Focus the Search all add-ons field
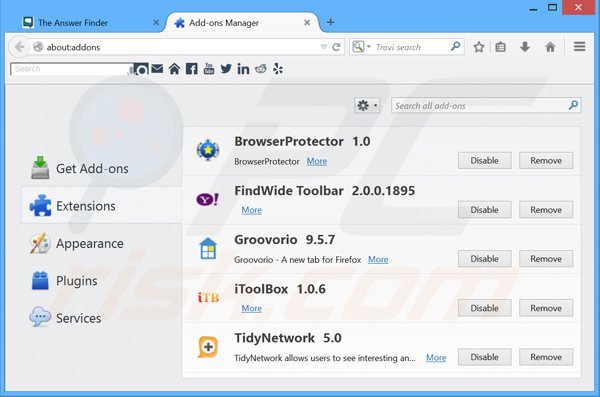This screenshot has height=397, width=600. (x=486, y=105)
